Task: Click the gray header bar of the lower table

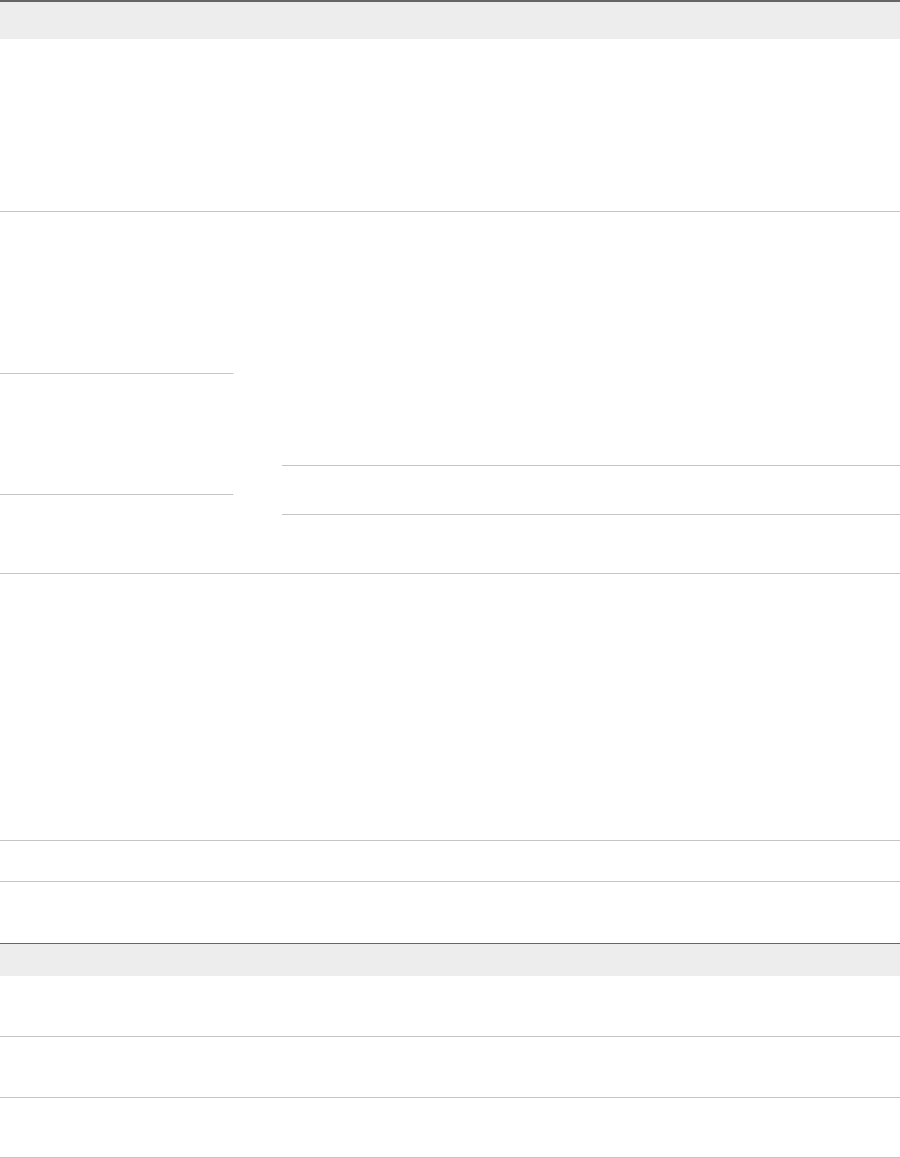Action: tap(450, 960)
